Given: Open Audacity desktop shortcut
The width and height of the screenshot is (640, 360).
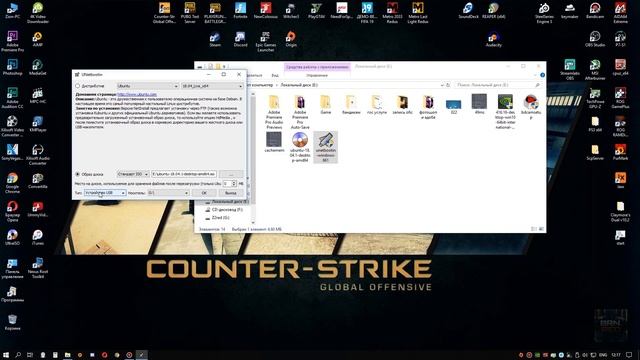Looking at the screenshot, I should pyautogui.click(x=494, y=39).
